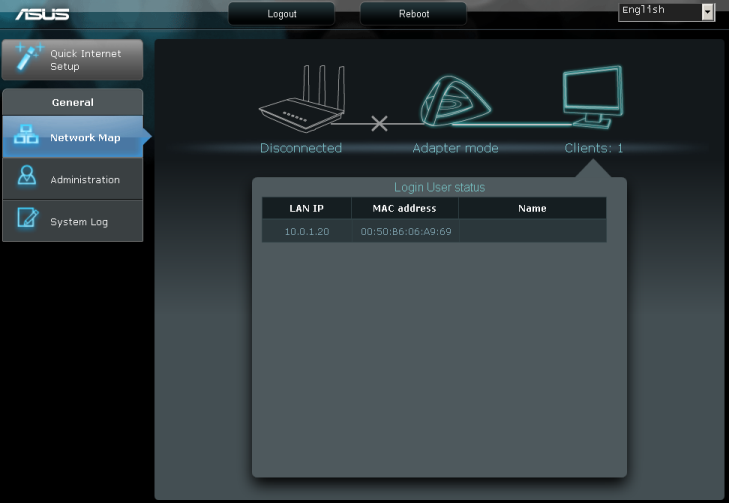Image resolution: width=729 pixels, height=503 pixels.
Task: Select the Network Map menu item
Action: [x=73, y=137]
